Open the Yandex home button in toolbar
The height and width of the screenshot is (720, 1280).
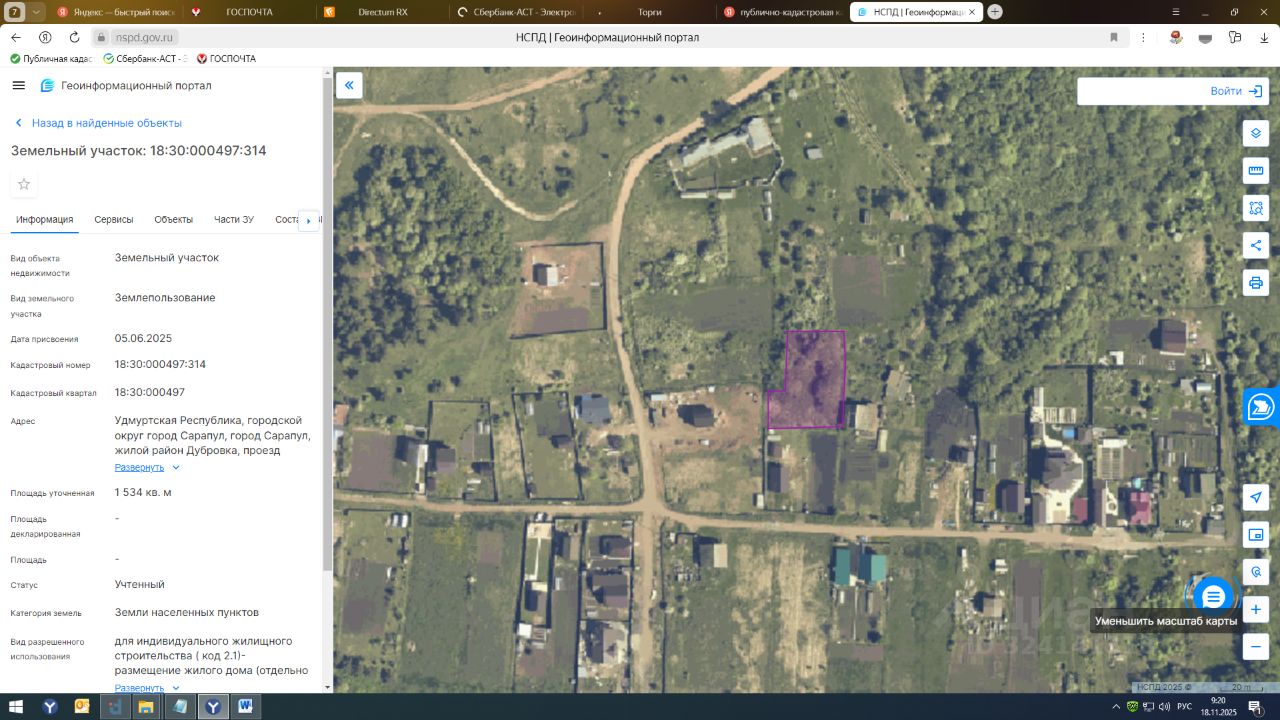[45, 37]
